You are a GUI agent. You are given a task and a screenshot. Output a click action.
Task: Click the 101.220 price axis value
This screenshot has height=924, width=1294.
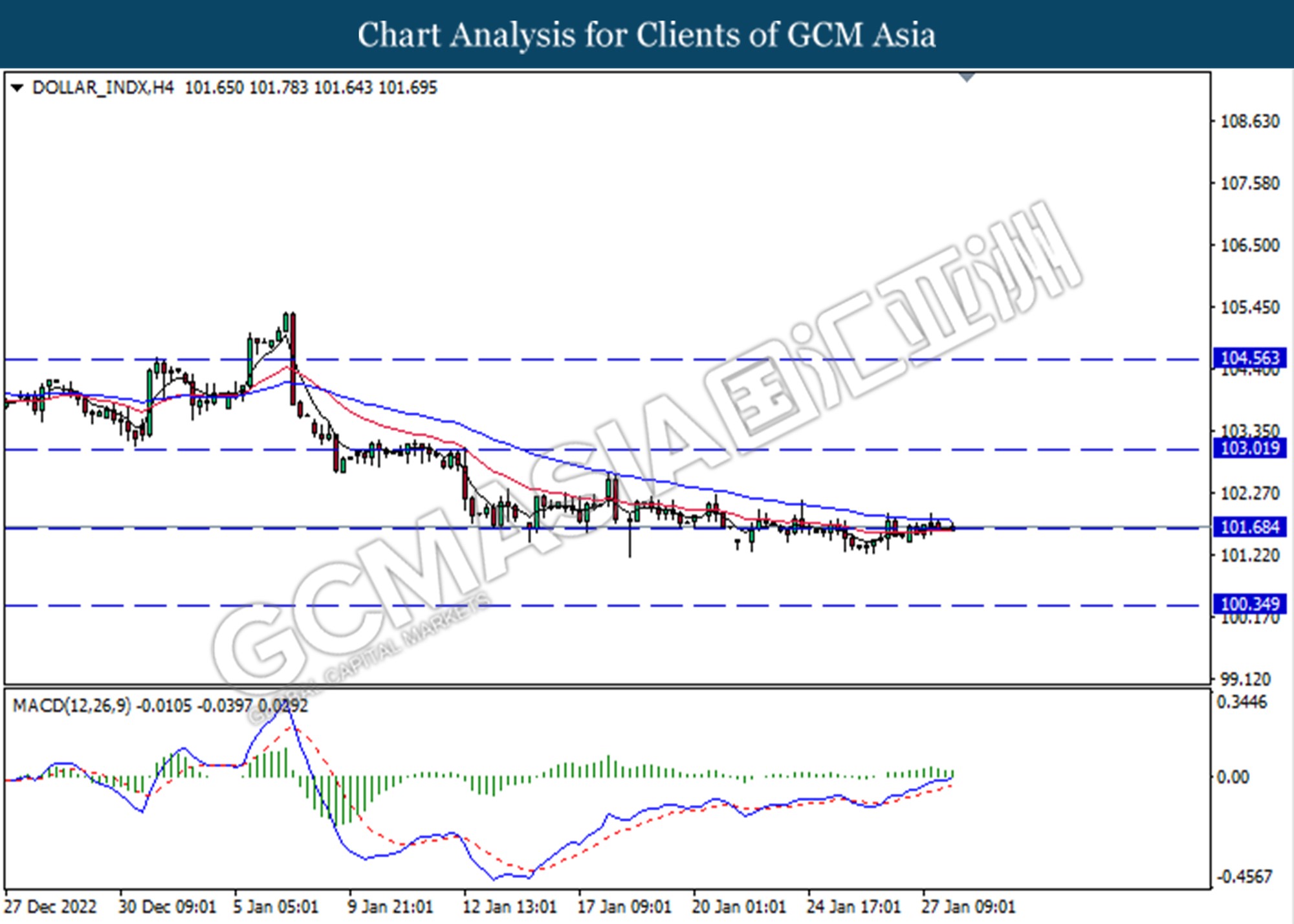coord(1249,556)
